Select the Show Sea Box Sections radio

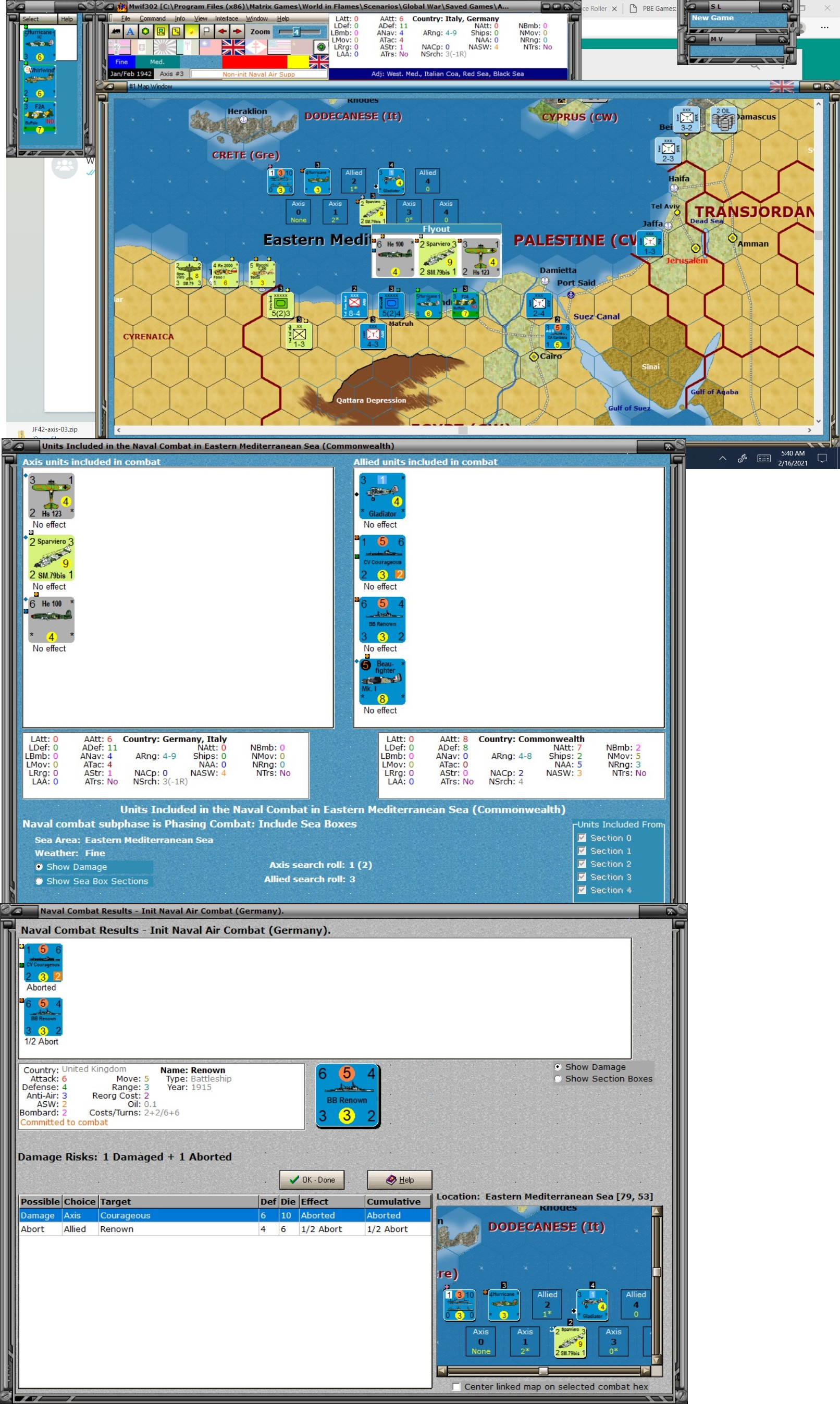(x=39, y=881)
